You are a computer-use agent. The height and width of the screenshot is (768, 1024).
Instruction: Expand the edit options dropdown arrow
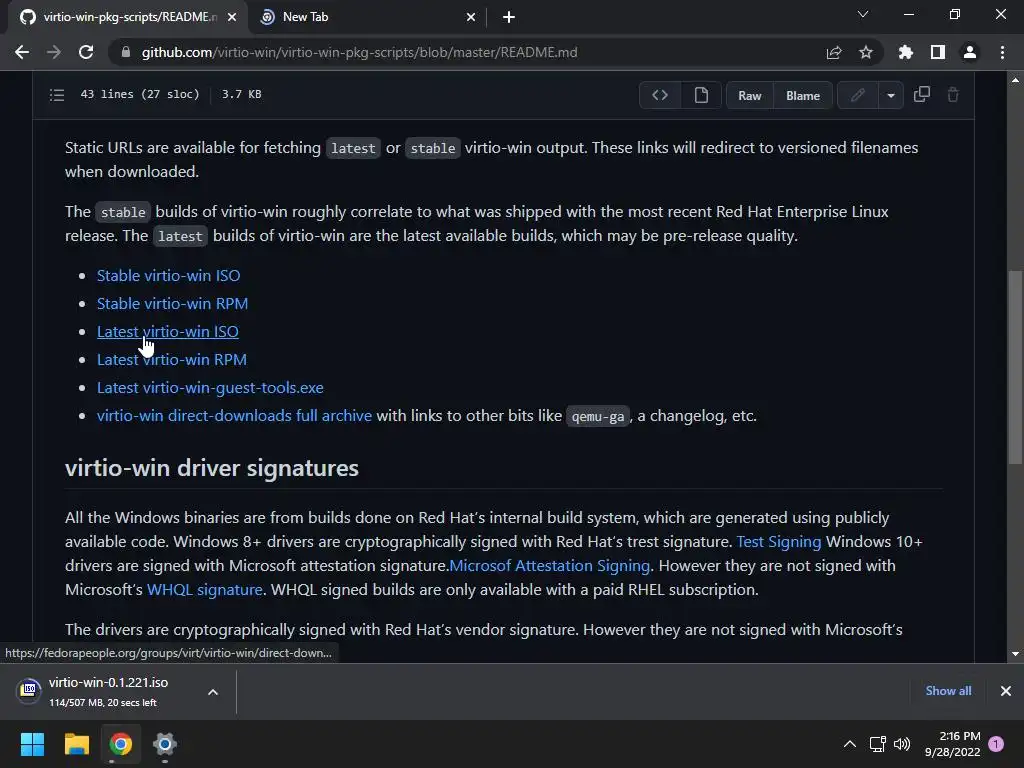[x=891, y=95]
